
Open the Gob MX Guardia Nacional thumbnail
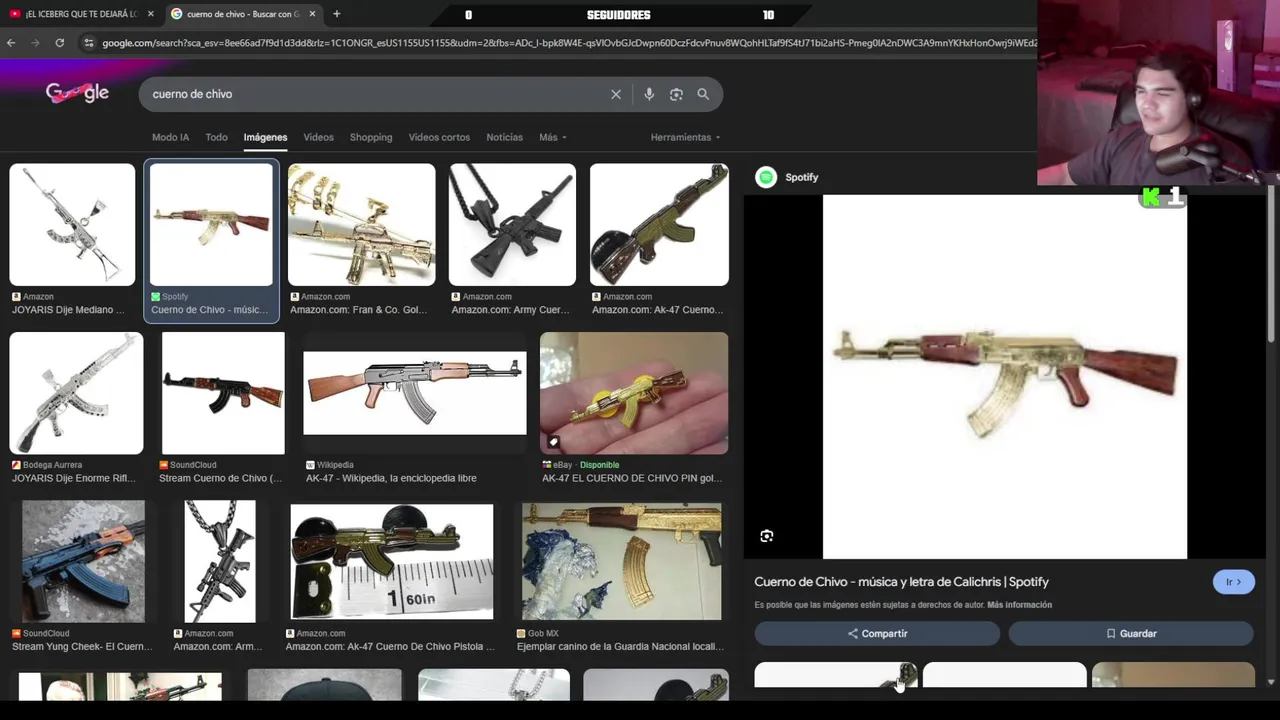tap(621, 561)
